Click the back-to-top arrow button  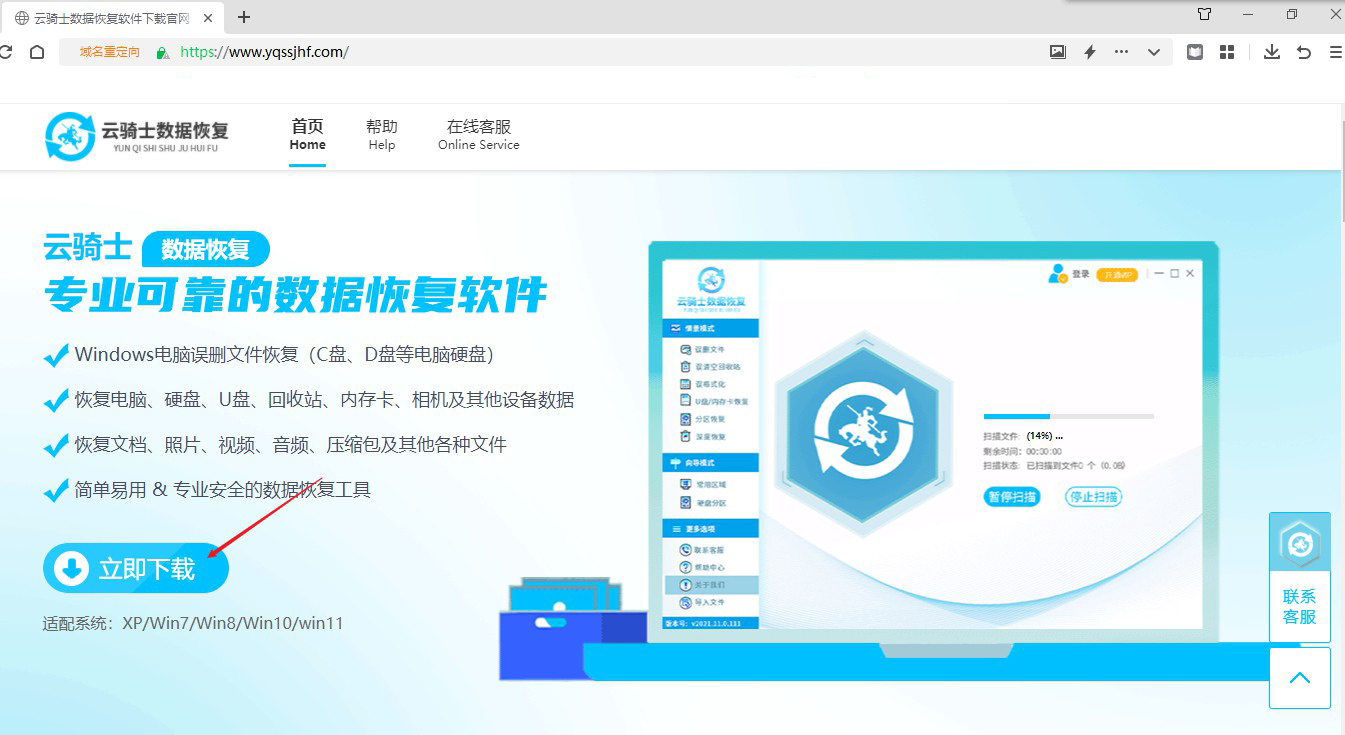[1300, 678]
